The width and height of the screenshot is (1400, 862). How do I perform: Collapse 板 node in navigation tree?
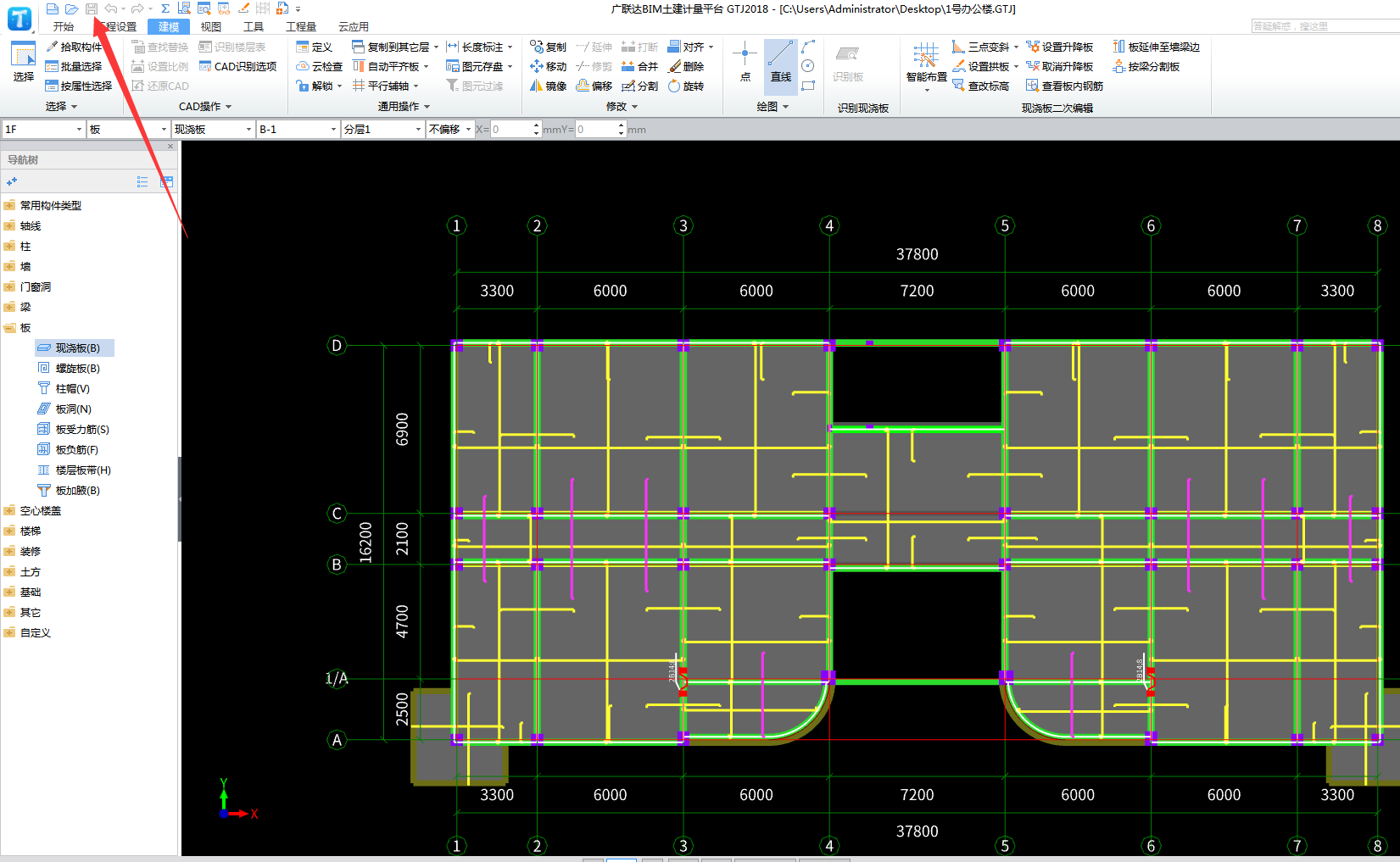[x=9, y=327]
